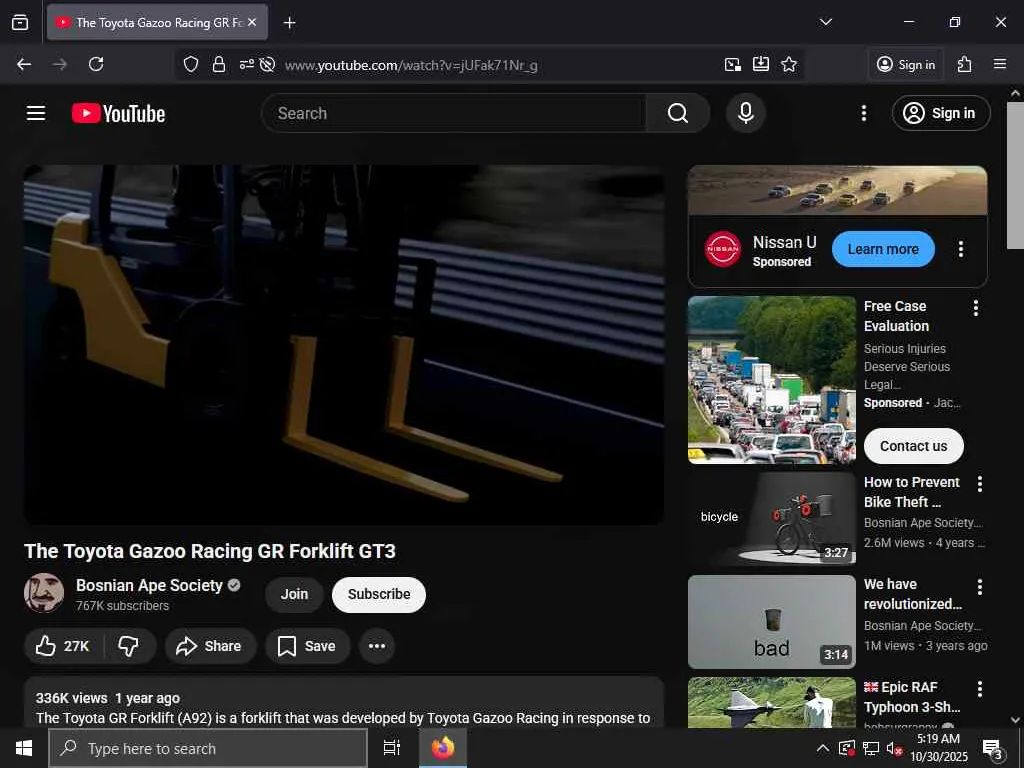Open Nissan ad options menu
This screenshot has width=1024, height=768.
960,249
